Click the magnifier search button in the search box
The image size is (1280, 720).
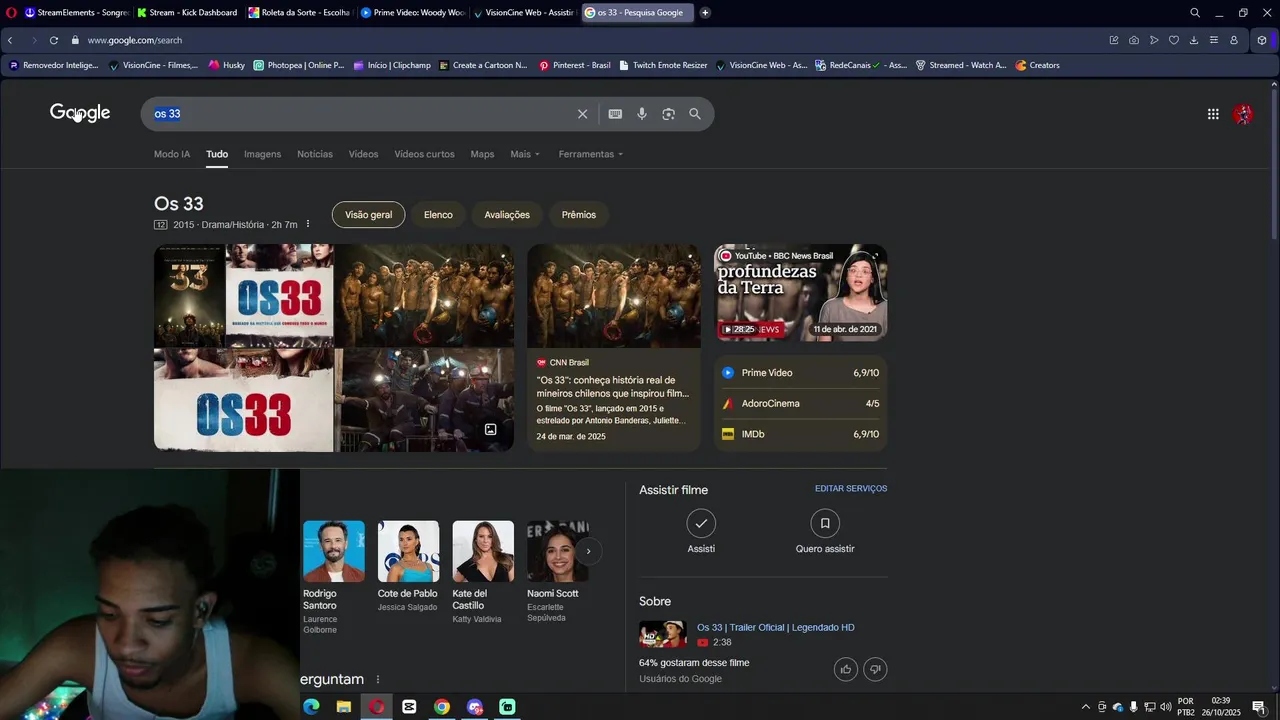[695, 114]
